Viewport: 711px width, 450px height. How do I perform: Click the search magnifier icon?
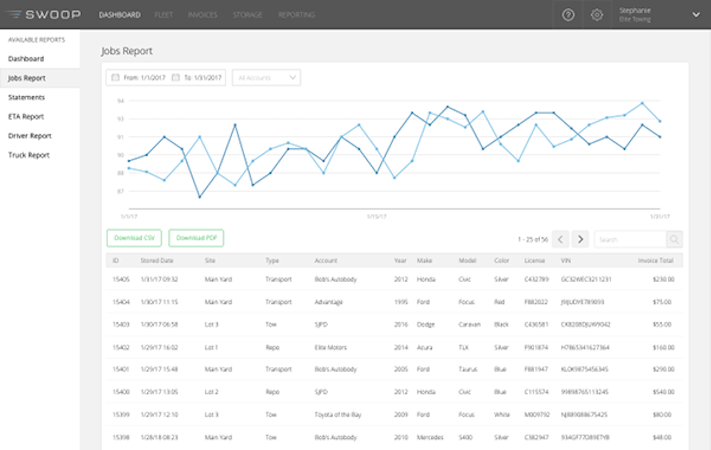coord(674,239)
